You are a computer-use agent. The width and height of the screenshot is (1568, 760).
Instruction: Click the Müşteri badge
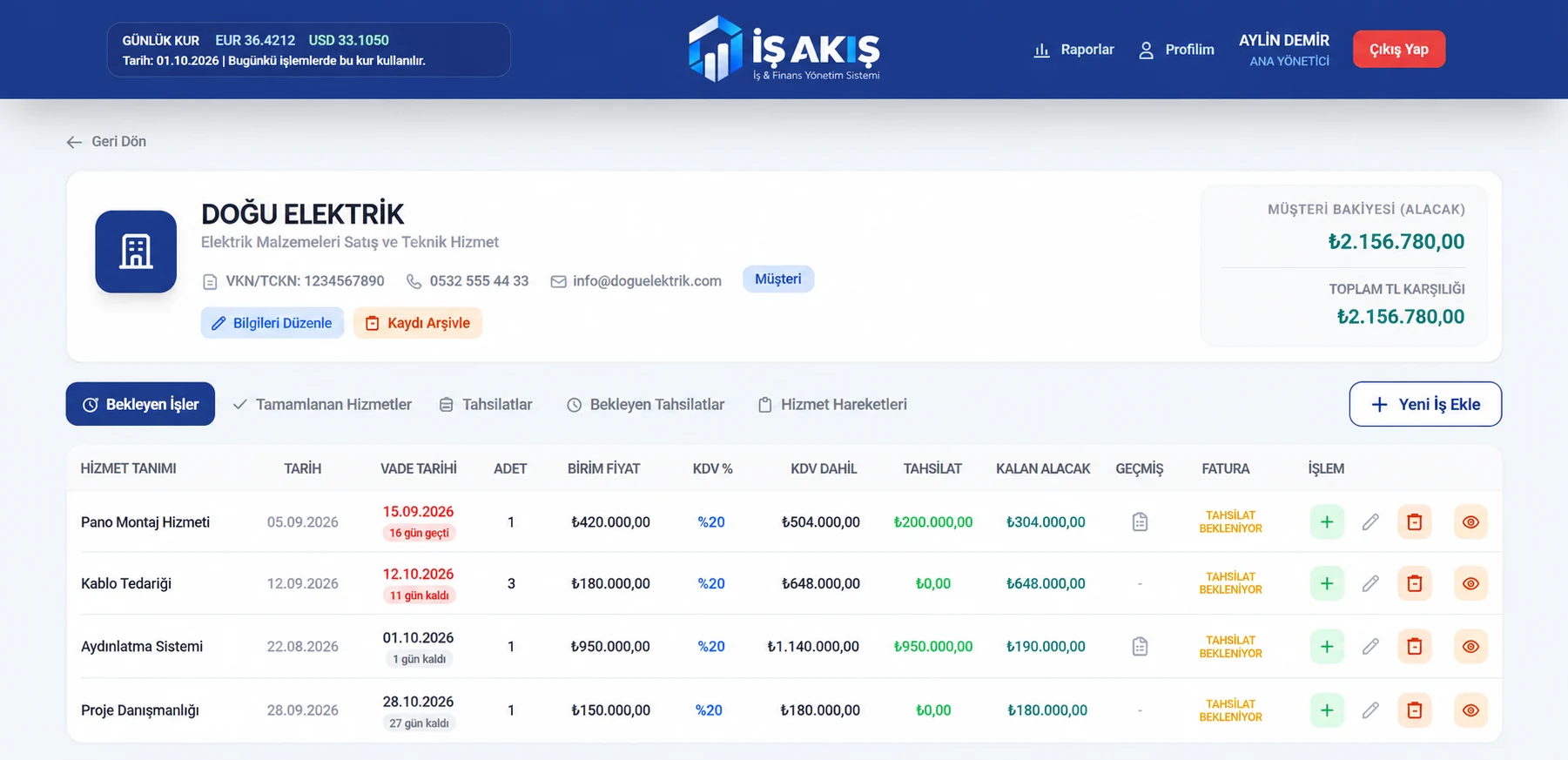click(x=778, y=279)
